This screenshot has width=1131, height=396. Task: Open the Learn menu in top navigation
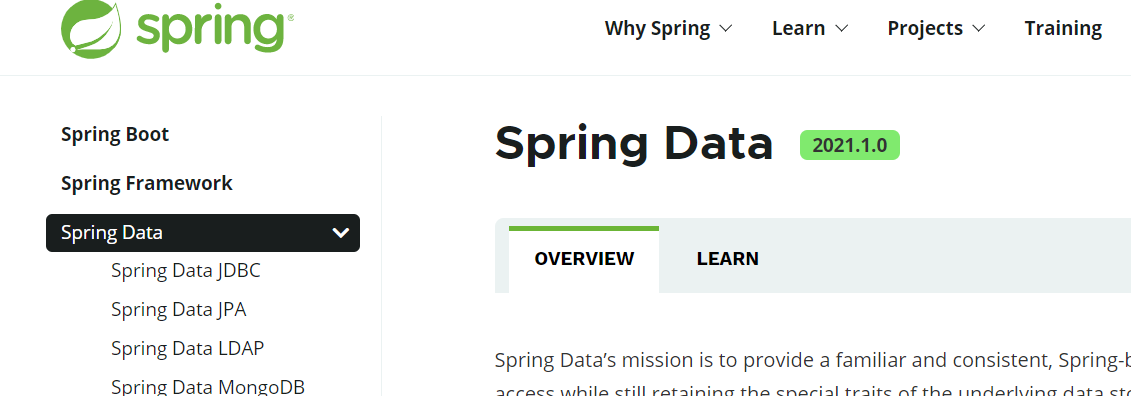tap(798, 28)
